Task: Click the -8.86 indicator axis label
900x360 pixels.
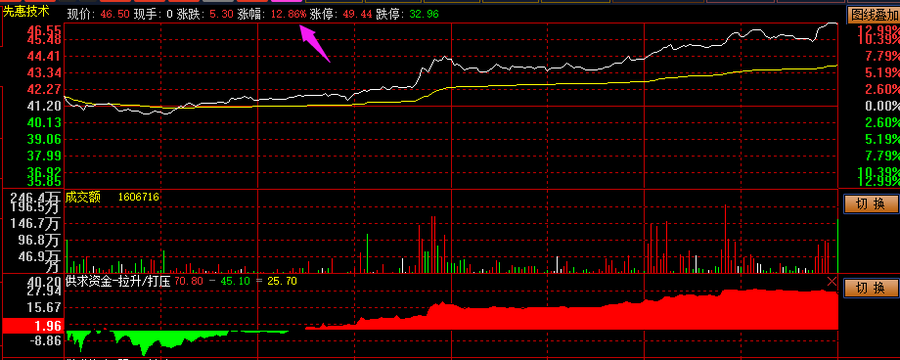Action: pos(46,341)
